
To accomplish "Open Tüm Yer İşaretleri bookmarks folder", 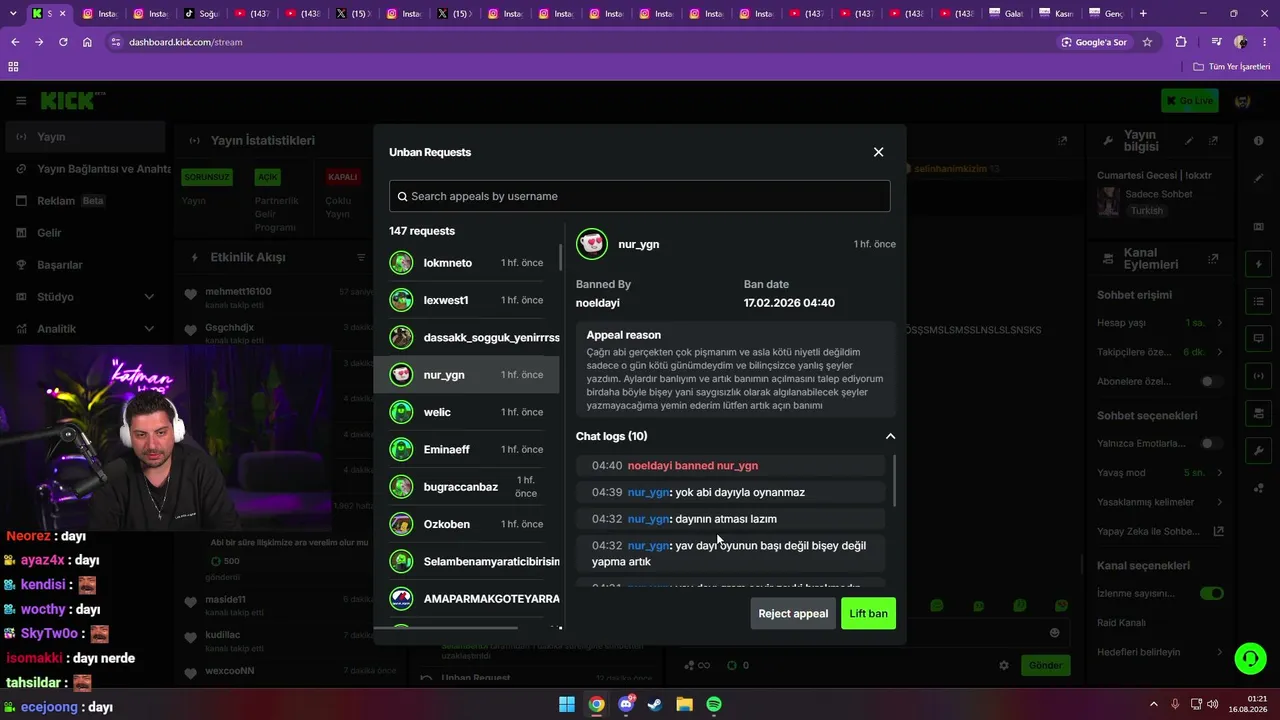I will (x=1232, y=67).
